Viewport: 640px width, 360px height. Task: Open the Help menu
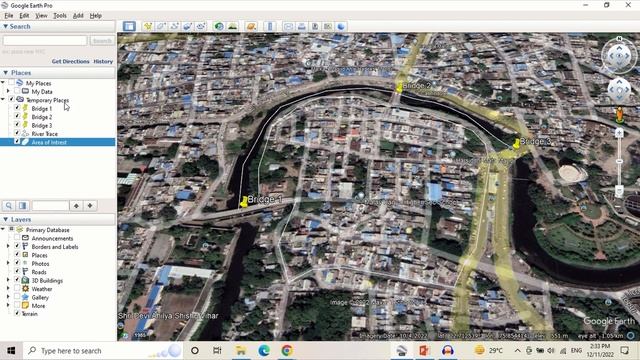pyautogui.click(x=96, y=16)
